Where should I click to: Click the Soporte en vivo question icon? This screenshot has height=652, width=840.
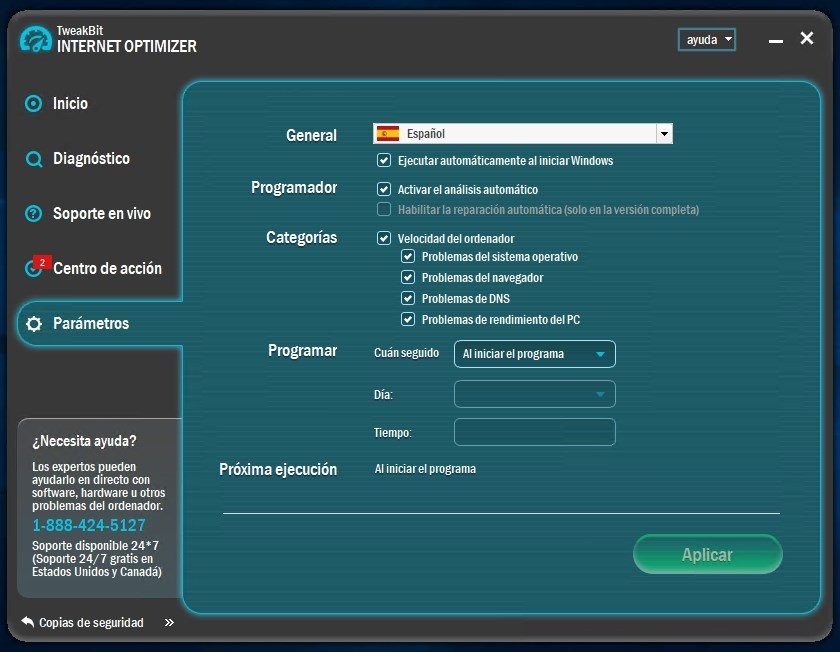tap(33, 214)
